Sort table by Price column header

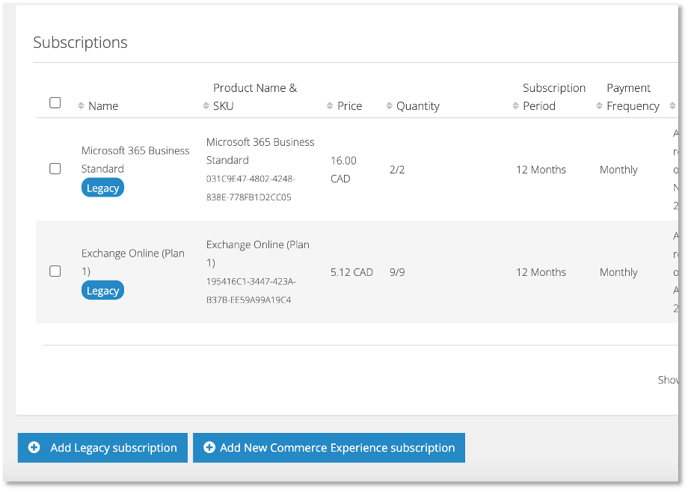349,106
